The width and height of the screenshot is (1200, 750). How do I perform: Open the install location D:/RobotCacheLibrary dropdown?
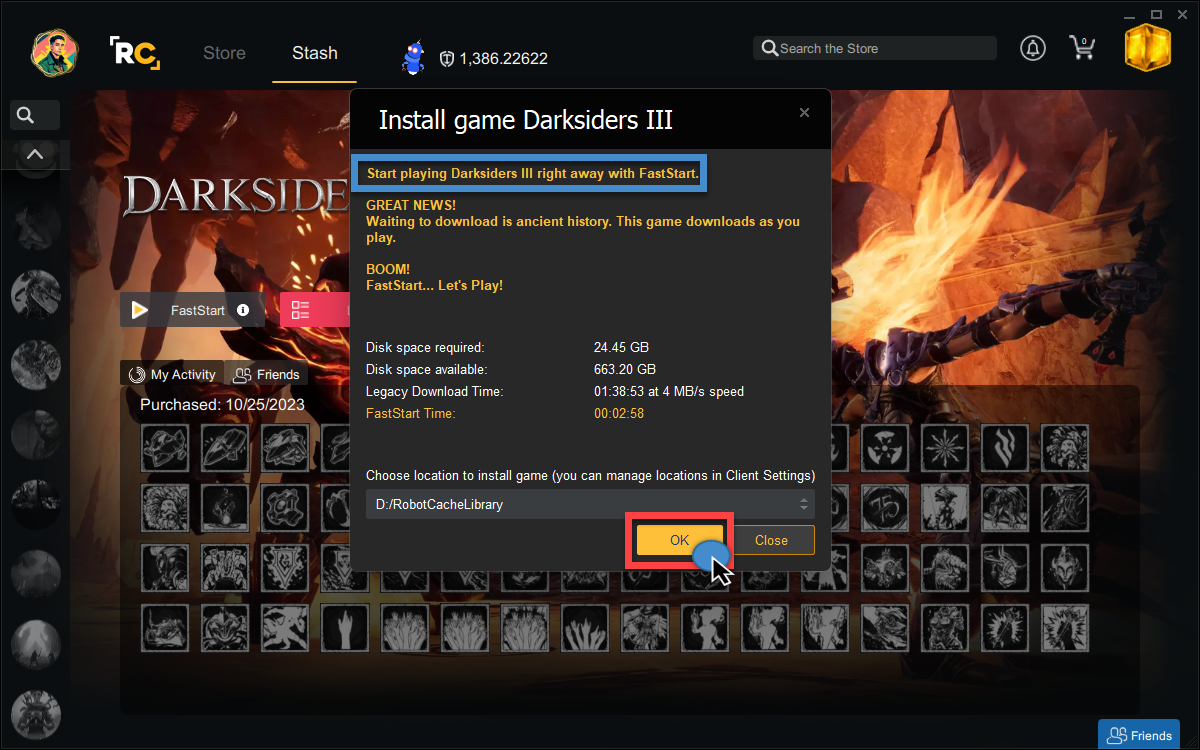pyautogui.click(x=590, y=504)
